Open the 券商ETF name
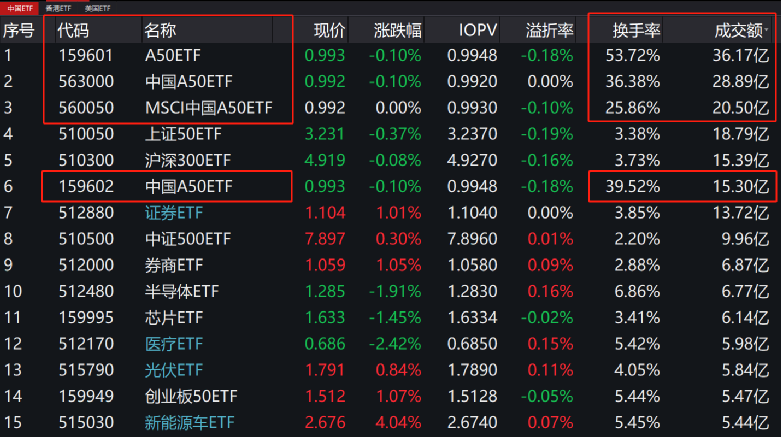 (x=174, y=265)
